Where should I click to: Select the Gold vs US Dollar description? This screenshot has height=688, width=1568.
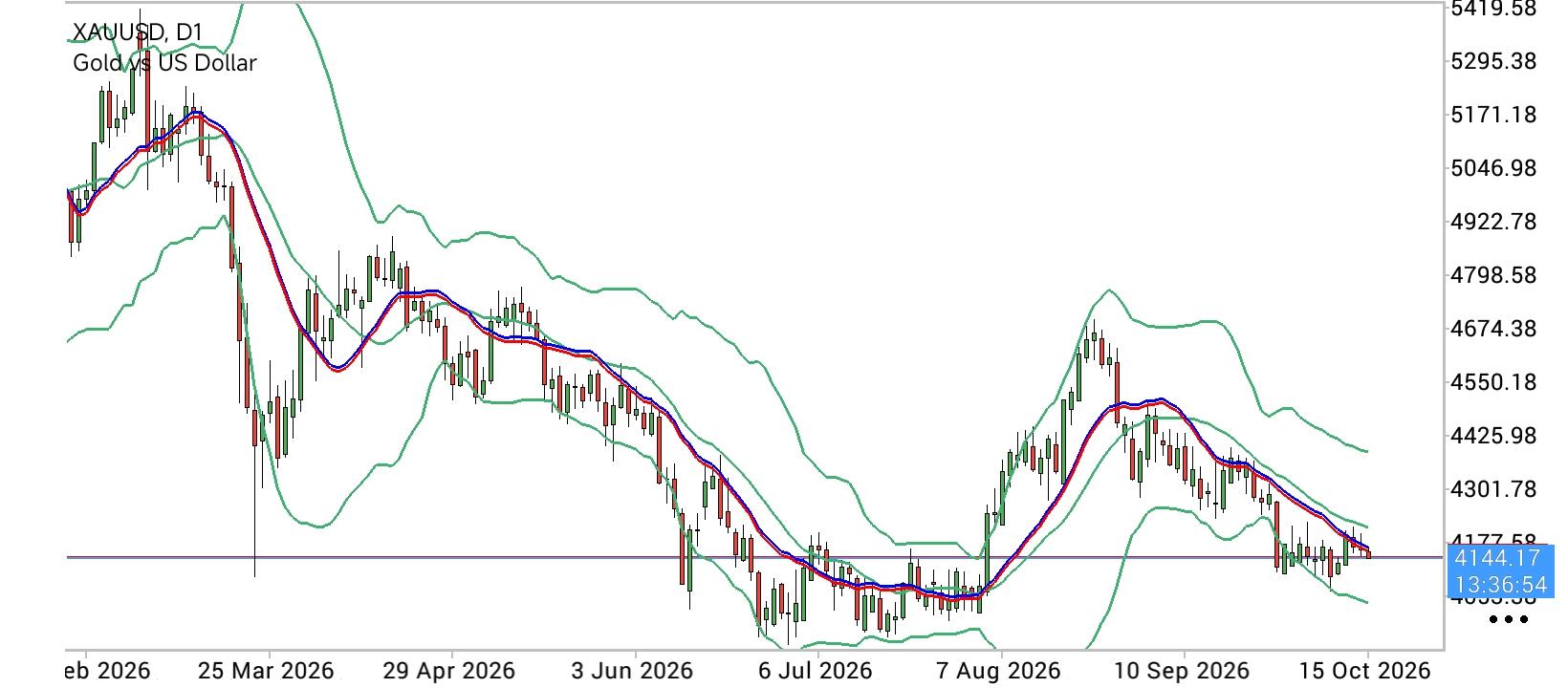[164, 63]
